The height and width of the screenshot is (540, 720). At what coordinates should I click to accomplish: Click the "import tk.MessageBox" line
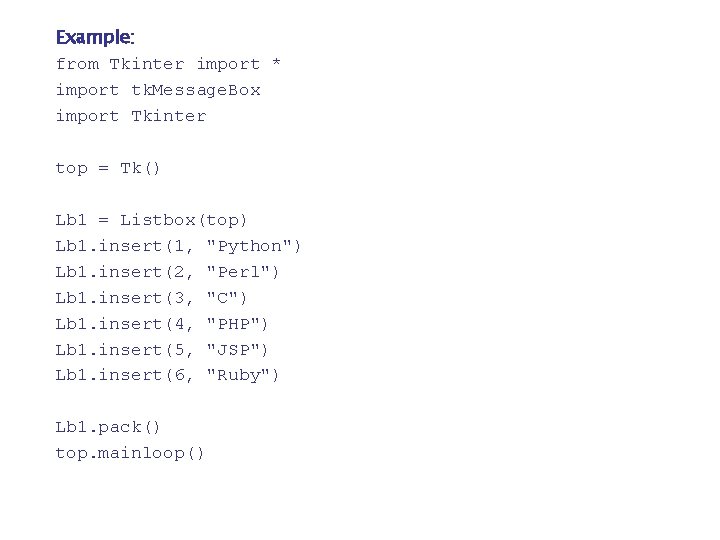click(x=158, y=90)
